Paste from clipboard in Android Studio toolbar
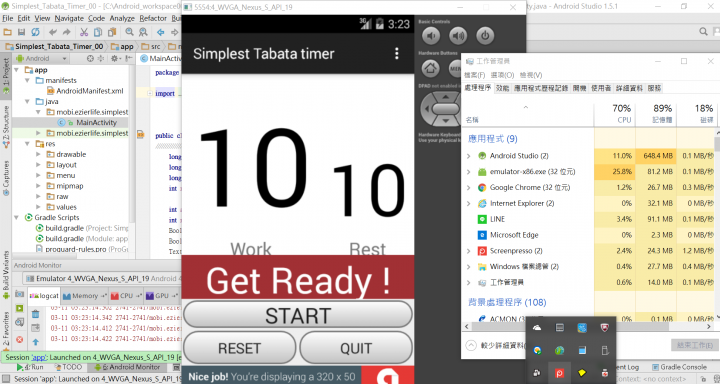The image size is (720, 384). [112, 32]
